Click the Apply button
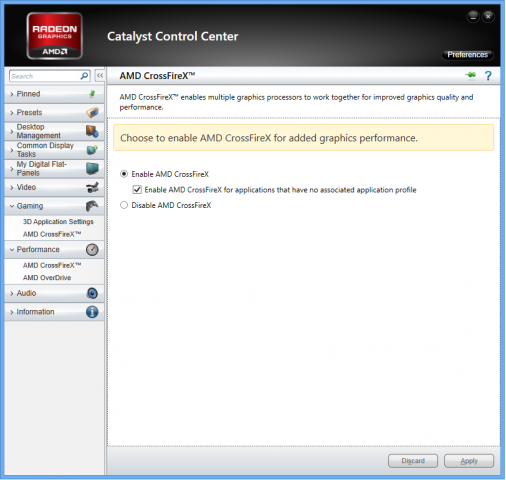The image size is (506, 480). 469,461
